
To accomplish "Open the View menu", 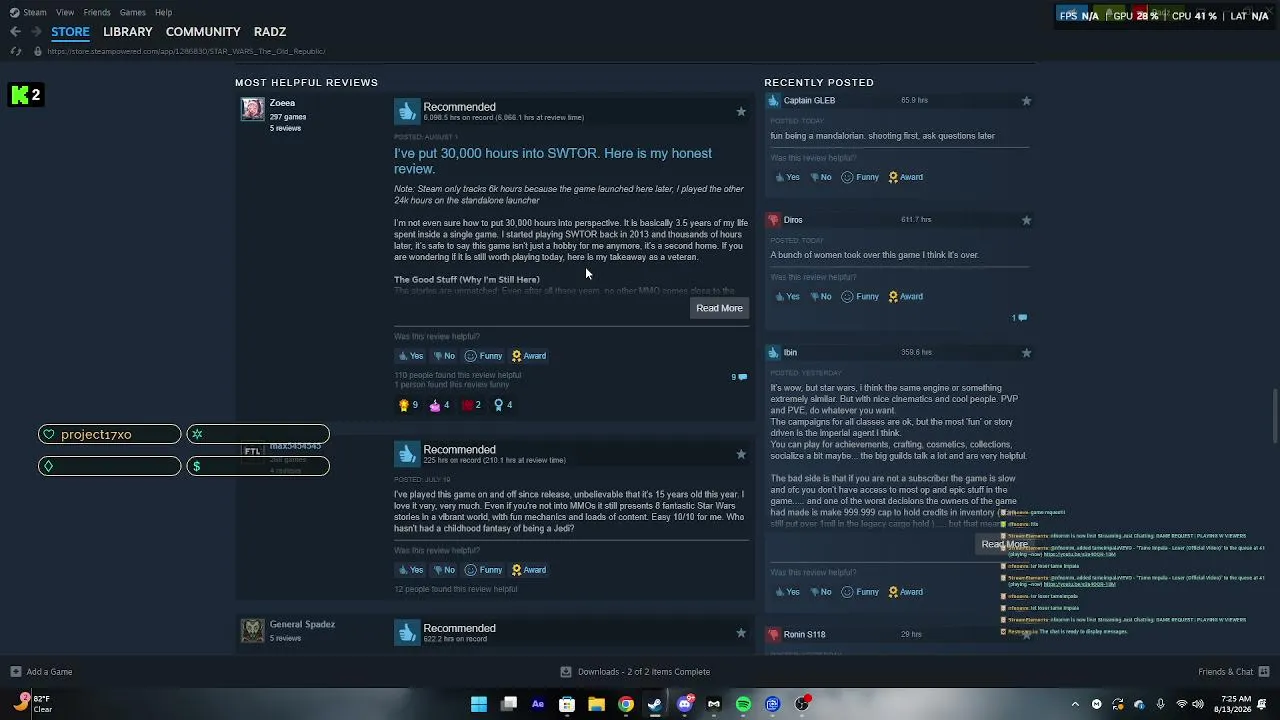I will click(x=65, y=12).
